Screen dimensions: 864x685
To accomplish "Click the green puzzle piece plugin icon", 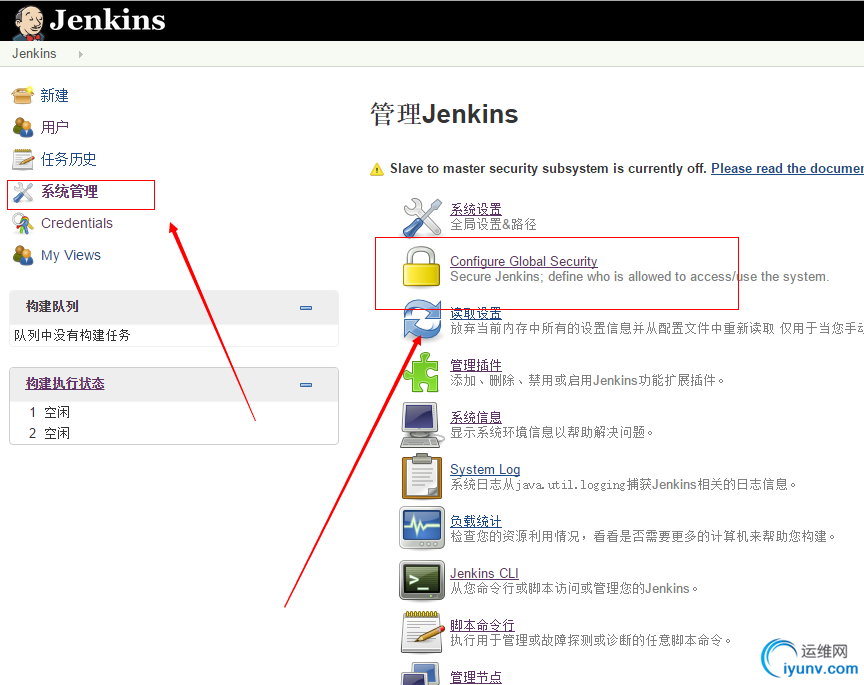I will [421, 372].
